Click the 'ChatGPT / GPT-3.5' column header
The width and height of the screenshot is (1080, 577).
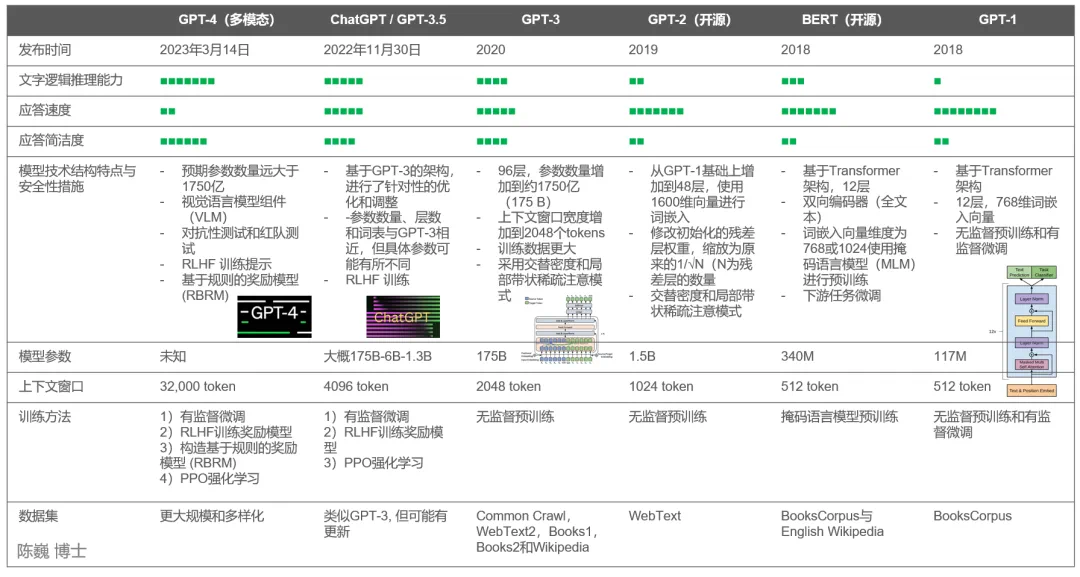tap(388, 20)
